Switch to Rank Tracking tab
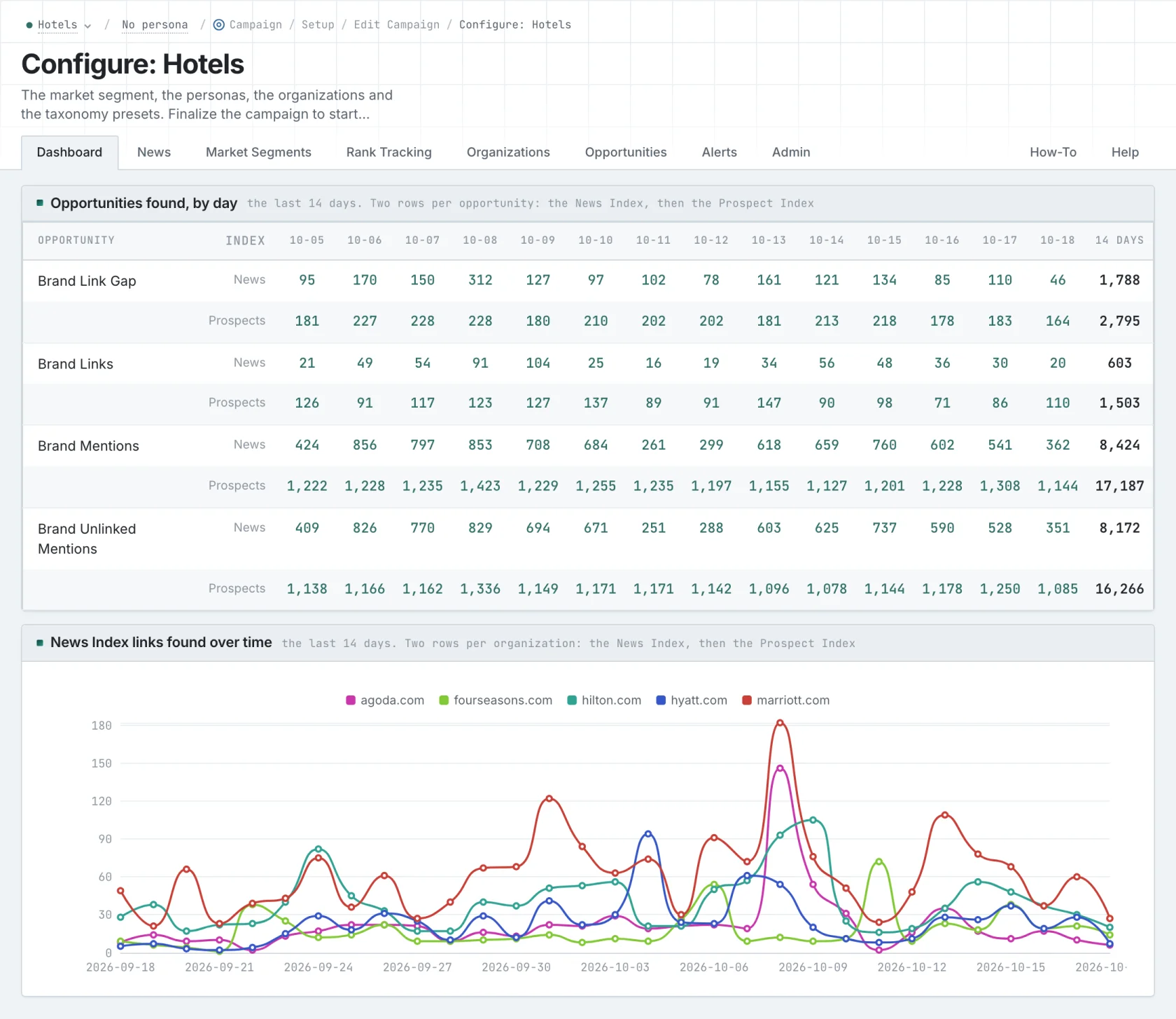The height and width of the screenshot is (1019, 1176). pyautogui.click(x=389, y=152)
